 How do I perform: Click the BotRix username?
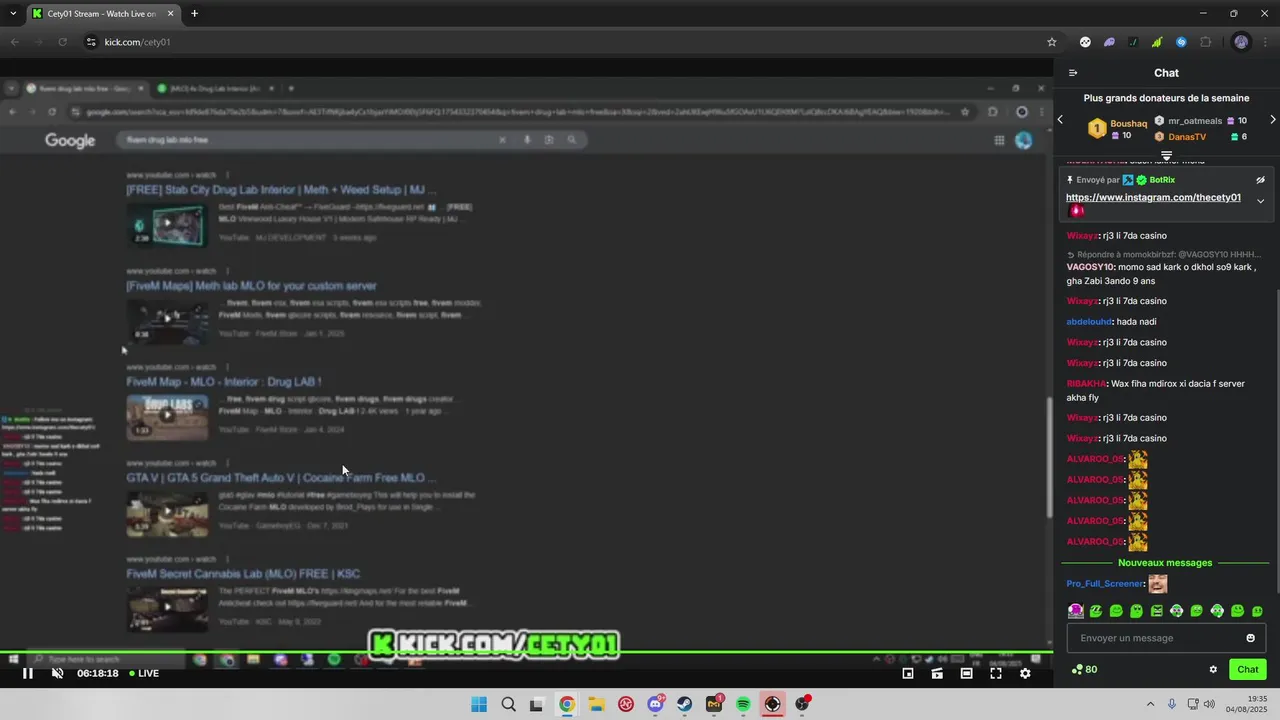1162,180
